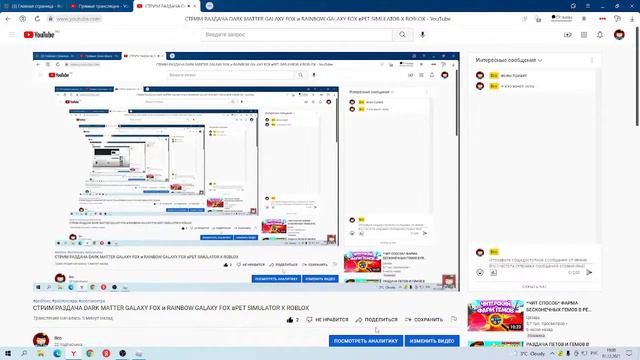Click the 'ПОСМОТРЕТЬ АНАЛИТИКУ' button

coord(366,341)
